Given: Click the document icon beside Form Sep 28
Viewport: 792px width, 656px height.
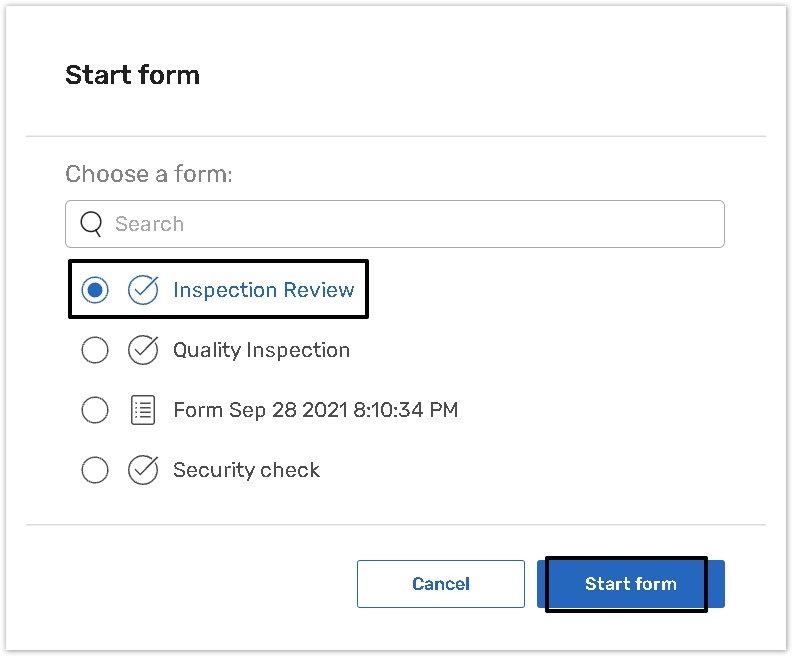Looking at the screenshot, I should (143, 410).
